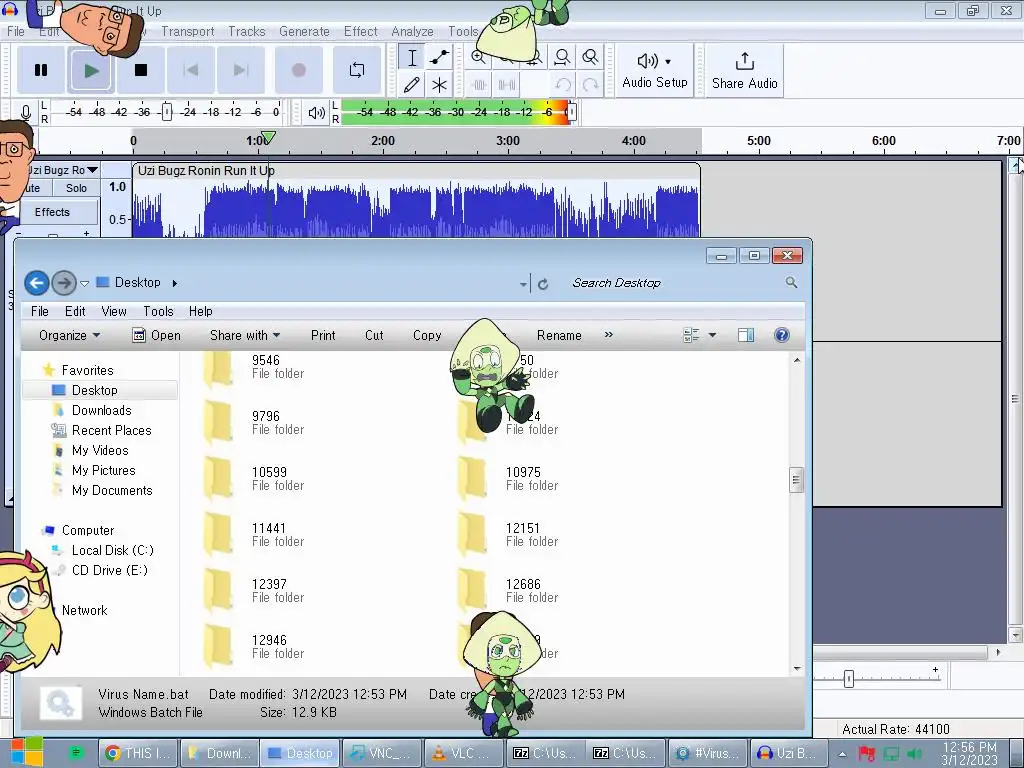Screen dimensions: 1024x768
Task: Click the Redo arrow in Audacity
Action: click(590, 85)
